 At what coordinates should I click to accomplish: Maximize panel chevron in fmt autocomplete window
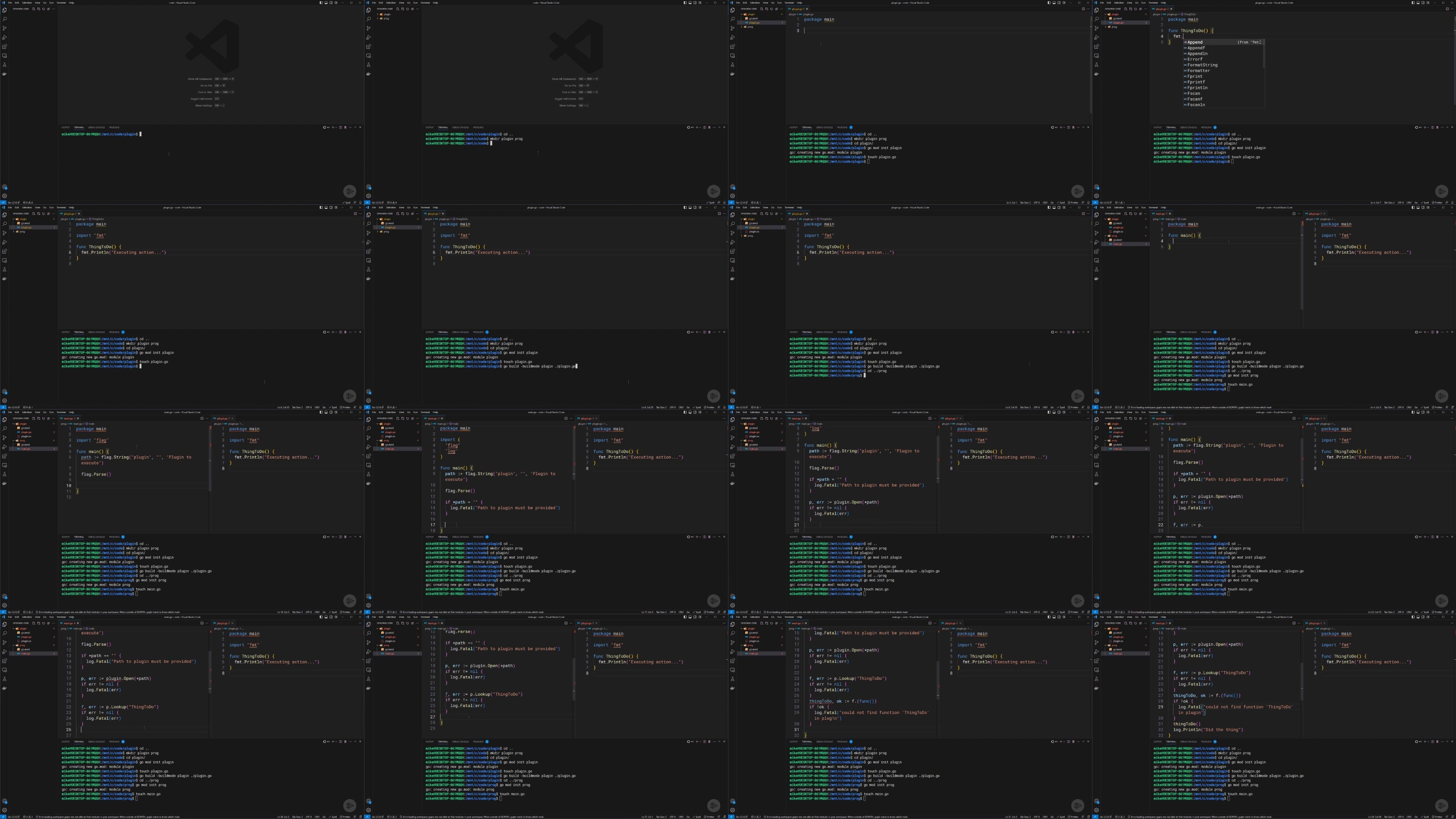[x=1447, y=127]
